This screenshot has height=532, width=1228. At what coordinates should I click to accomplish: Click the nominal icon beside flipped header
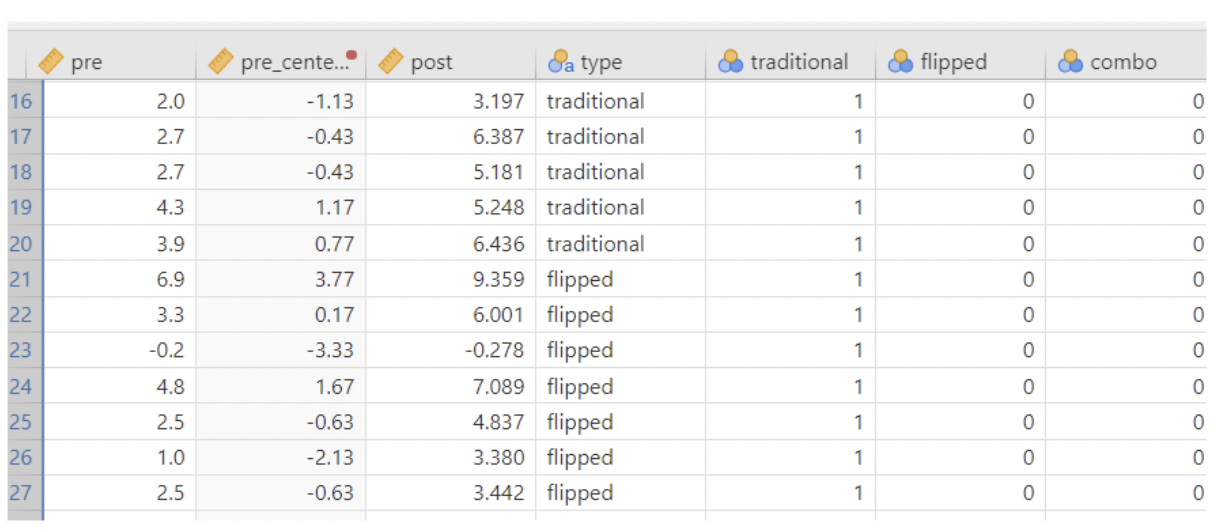tap(902, 62)
